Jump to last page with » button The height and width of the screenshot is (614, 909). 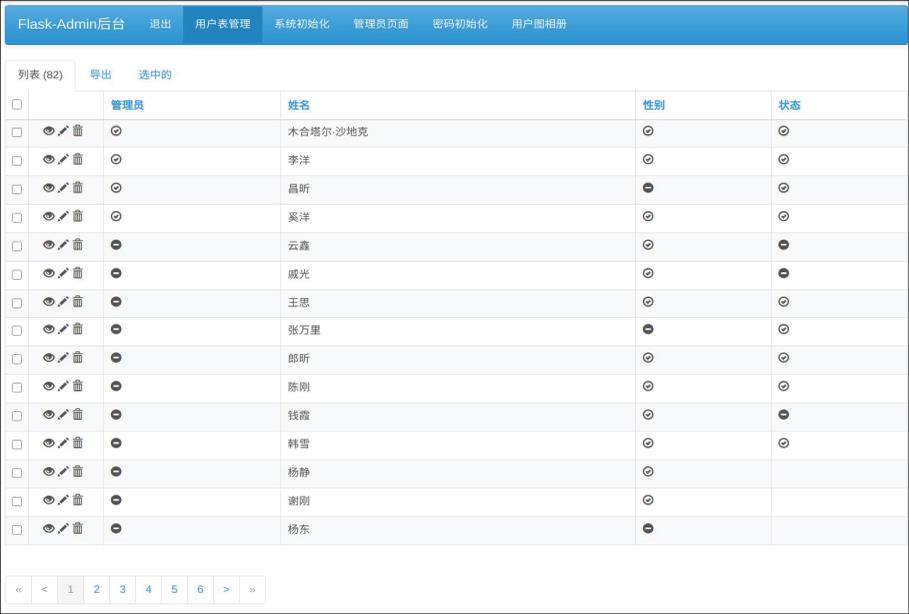point(252,589)
